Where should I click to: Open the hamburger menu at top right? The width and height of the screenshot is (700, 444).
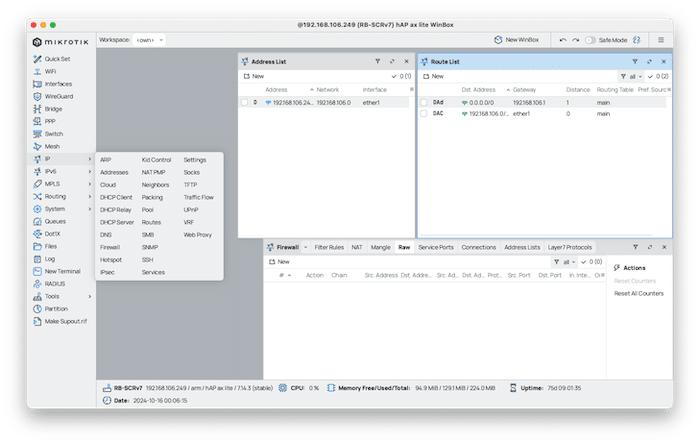[661, 40]
